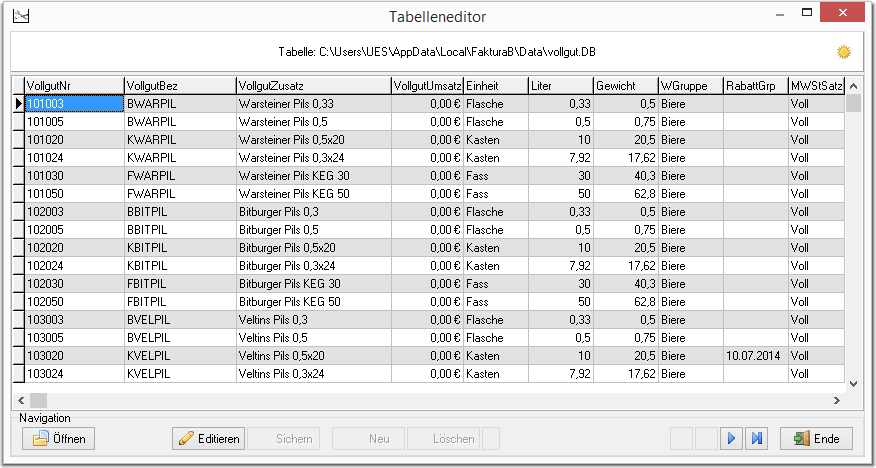
Task: Select cell 101005
Action: [x=75, y=122]
